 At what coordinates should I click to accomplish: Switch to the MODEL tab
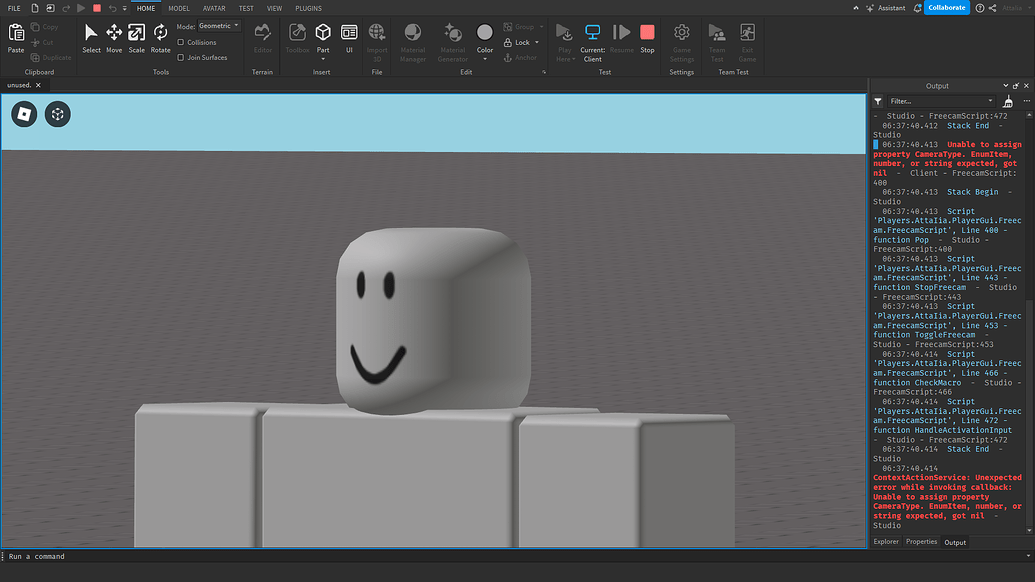point(179,8)
